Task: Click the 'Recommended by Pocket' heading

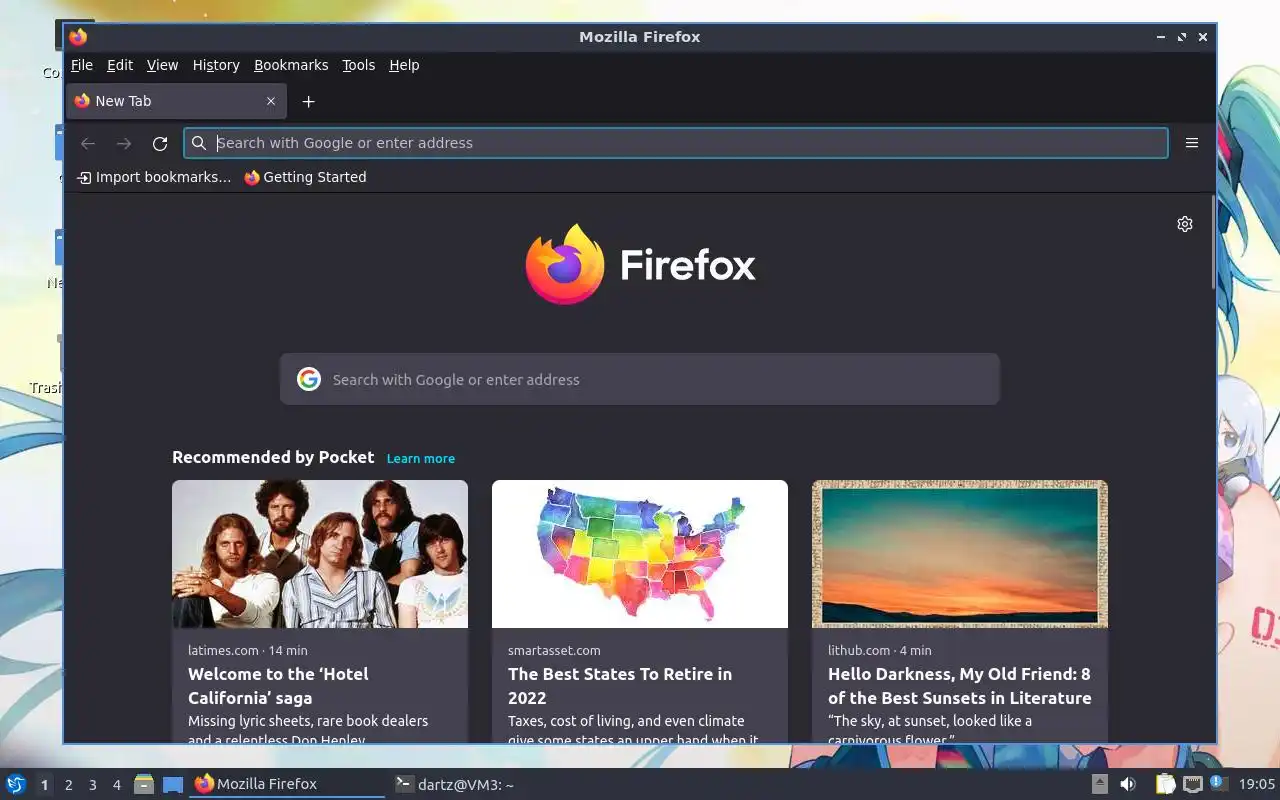Action: [273, 457]
